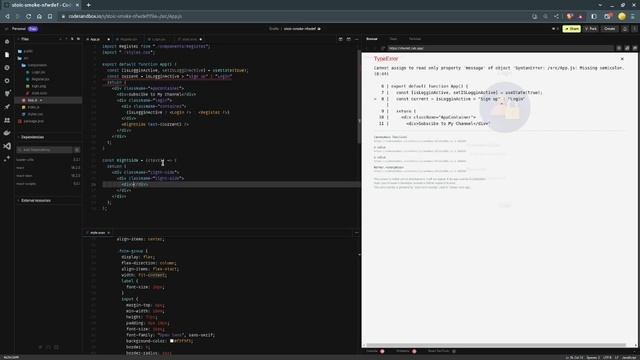Open notifications bell in CodeSandbox header
This screenshot has height=360, width=640.
[x=624, y=29]
